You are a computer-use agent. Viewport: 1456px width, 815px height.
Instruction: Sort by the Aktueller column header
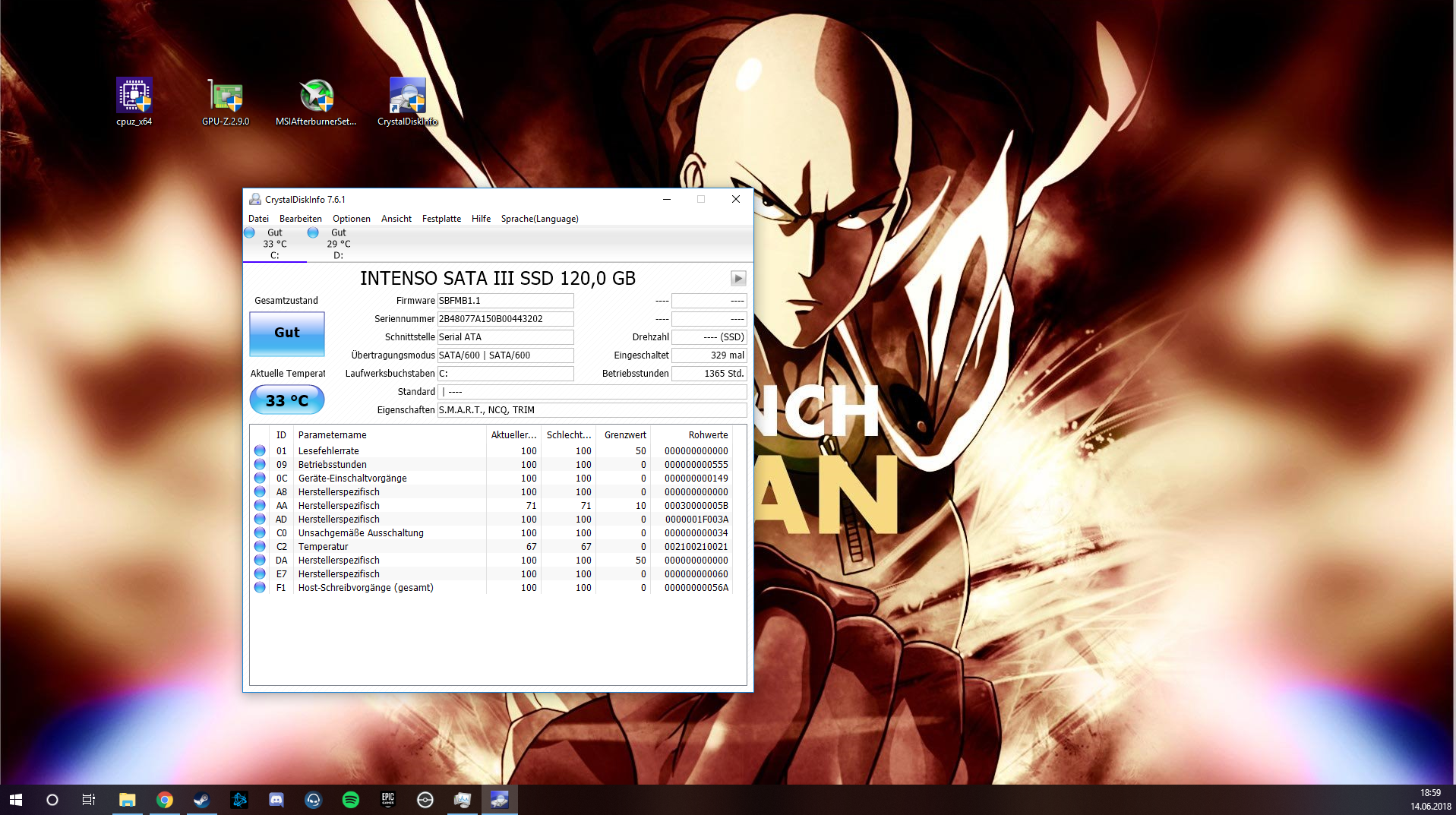click(x=513, y=435)
